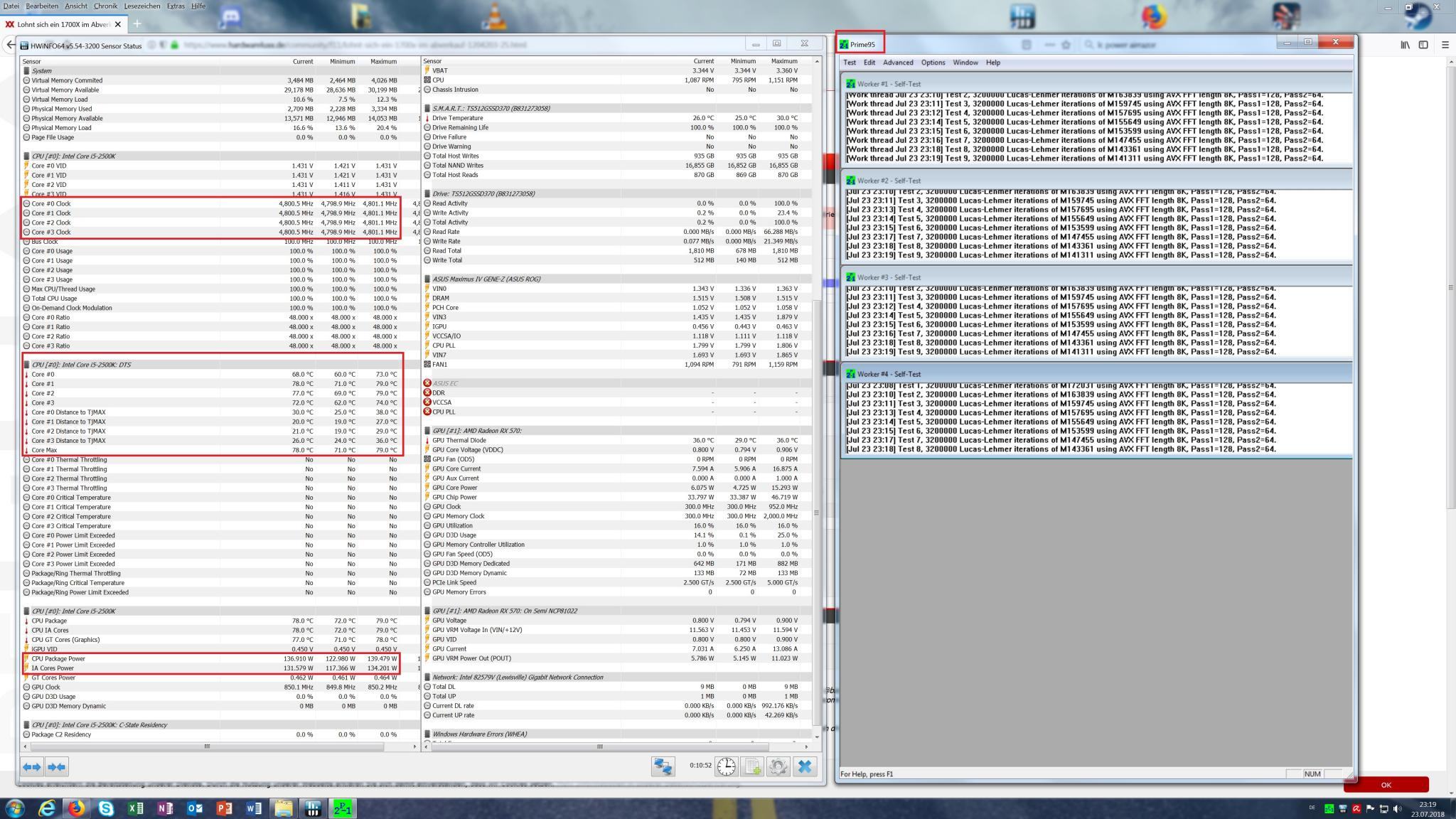Select the 'Drive Temperature' sensor row
The image size is (1456, 819).
pyautogui.click(x=618, y=118)
